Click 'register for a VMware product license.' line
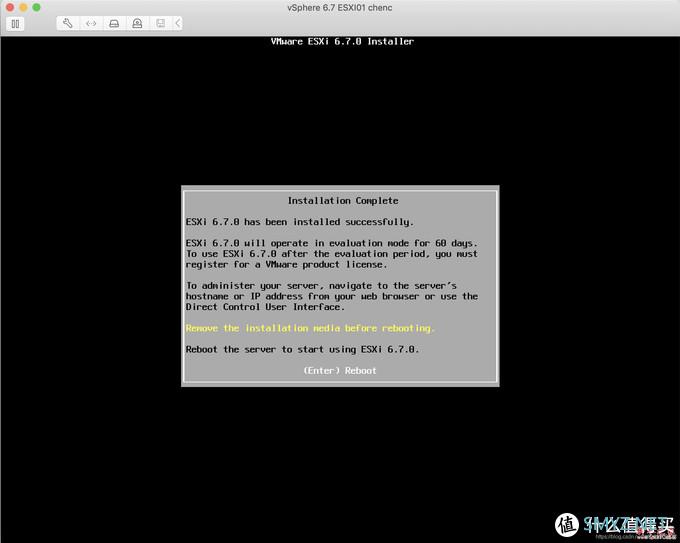 286,265
